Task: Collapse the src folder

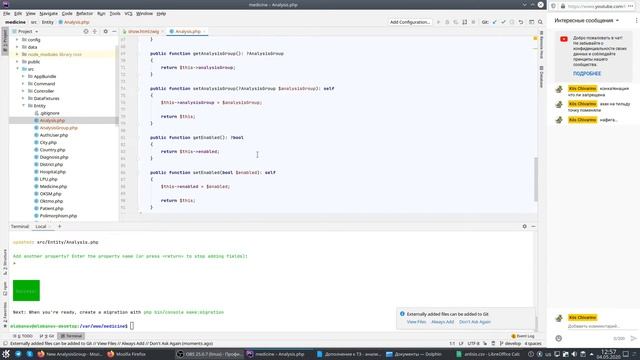Action: click(x=17, y=69)
